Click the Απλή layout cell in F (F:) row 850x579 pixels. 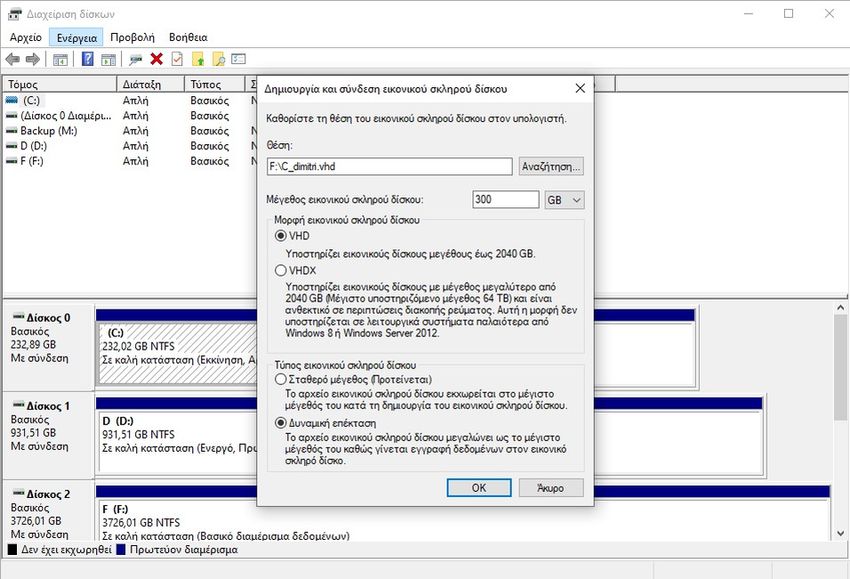(x=136, y=161)
